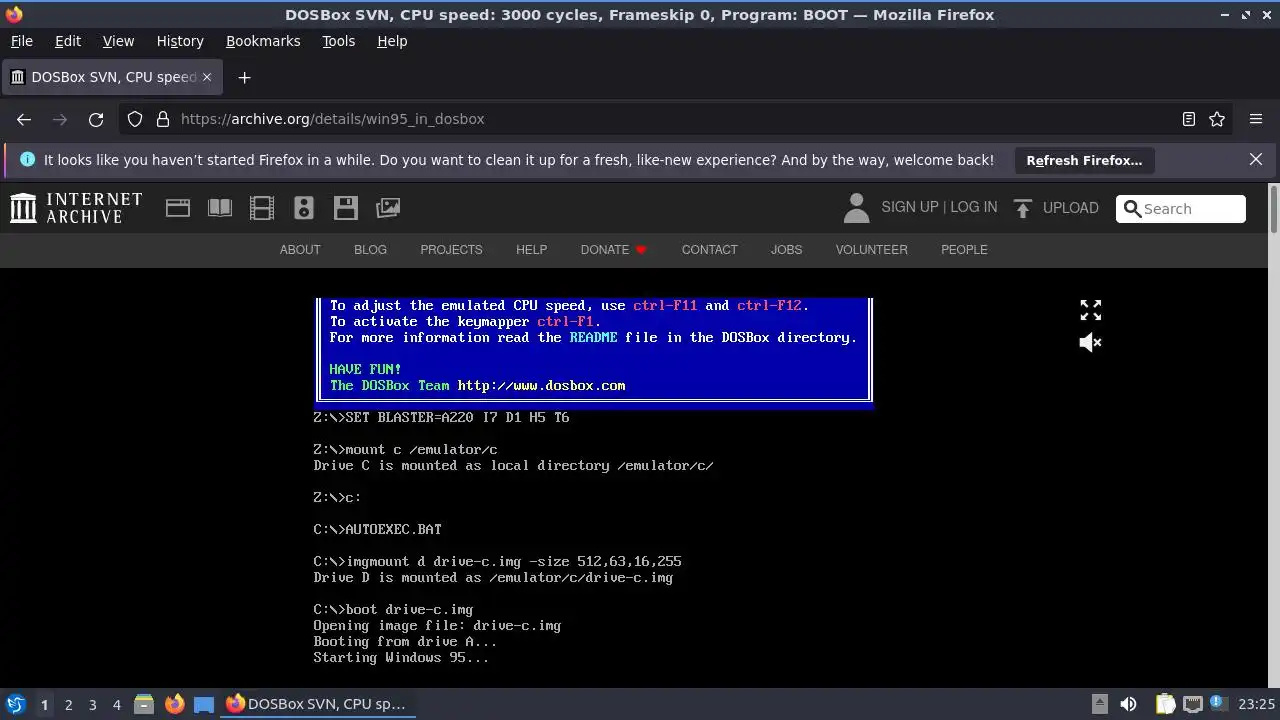The height and width of the screenshot is (720, 1280).
Task: Close the DOSBox SVN browser tab
Action: (x=207, y=77)
